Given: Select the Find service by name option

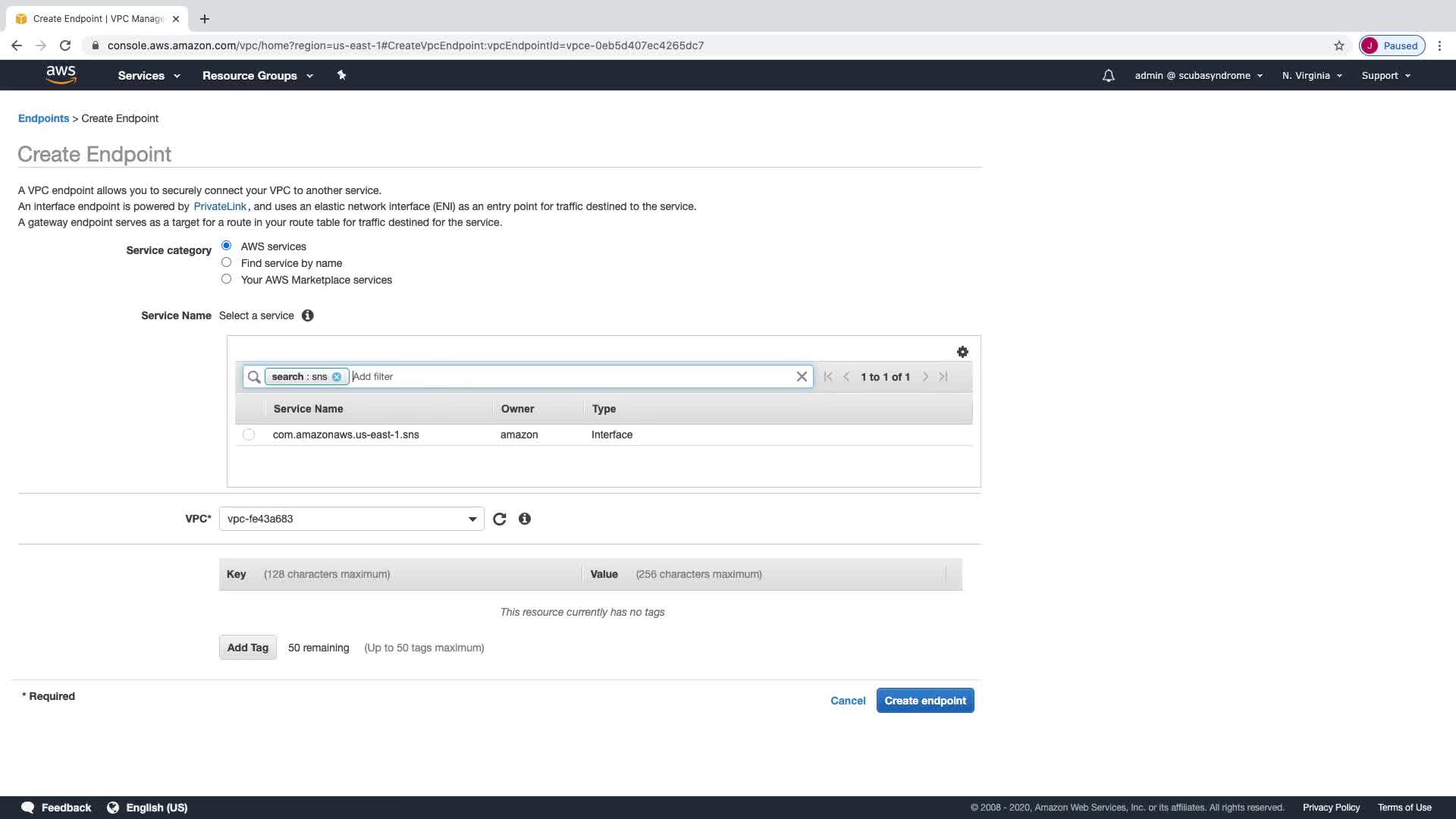Looking at the screenshot, I should point(226,262).
